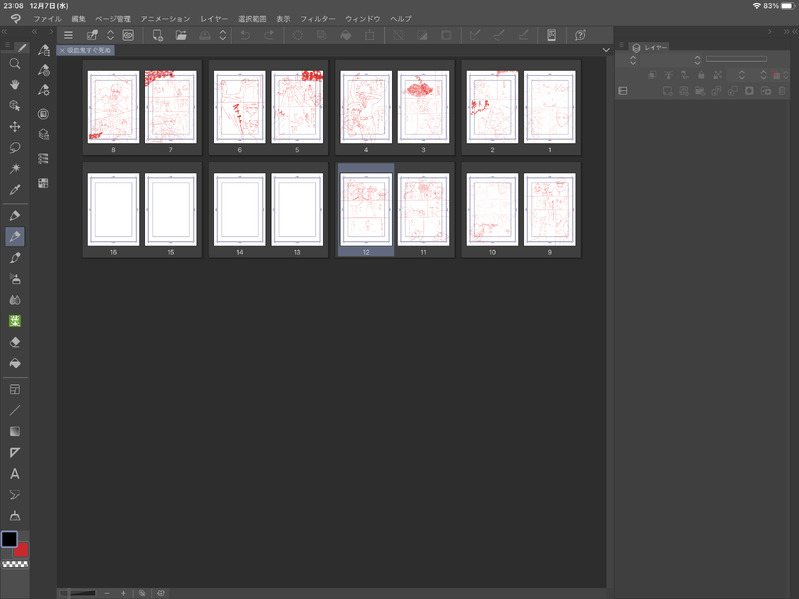Click the Open folder icon in command bar
799x599 pixels.
(x=181, y=35)
